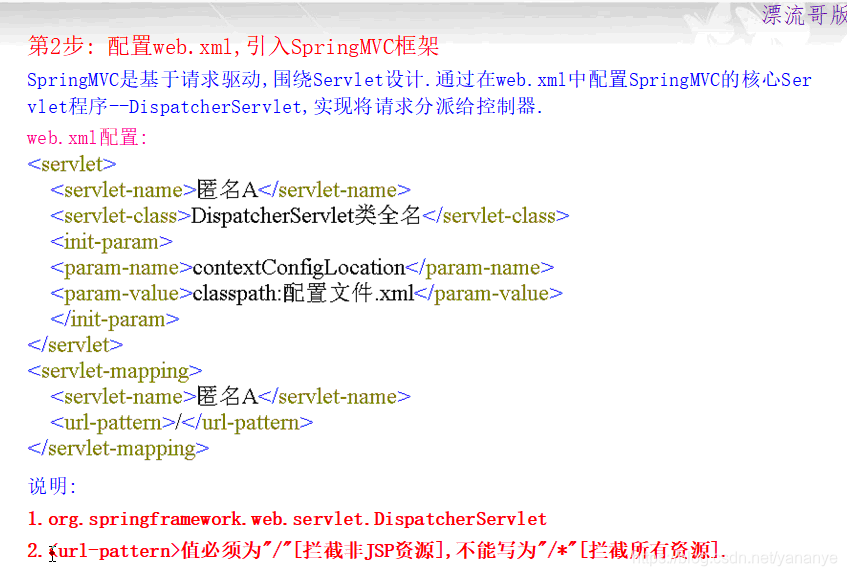This screenshot has height=576, width=847.
Task: Click the '<init-param>' opening tag
Action: point(111,242)
